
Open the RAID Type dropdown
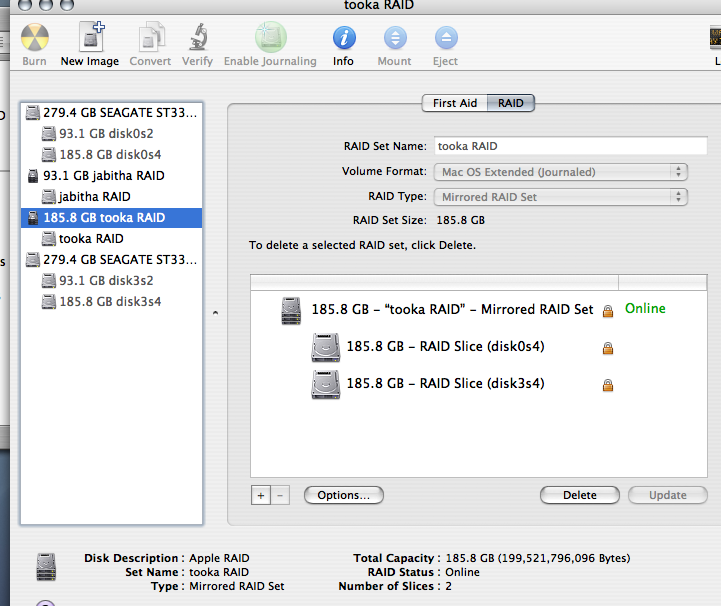pyautogui.click(x=561, y=197)
